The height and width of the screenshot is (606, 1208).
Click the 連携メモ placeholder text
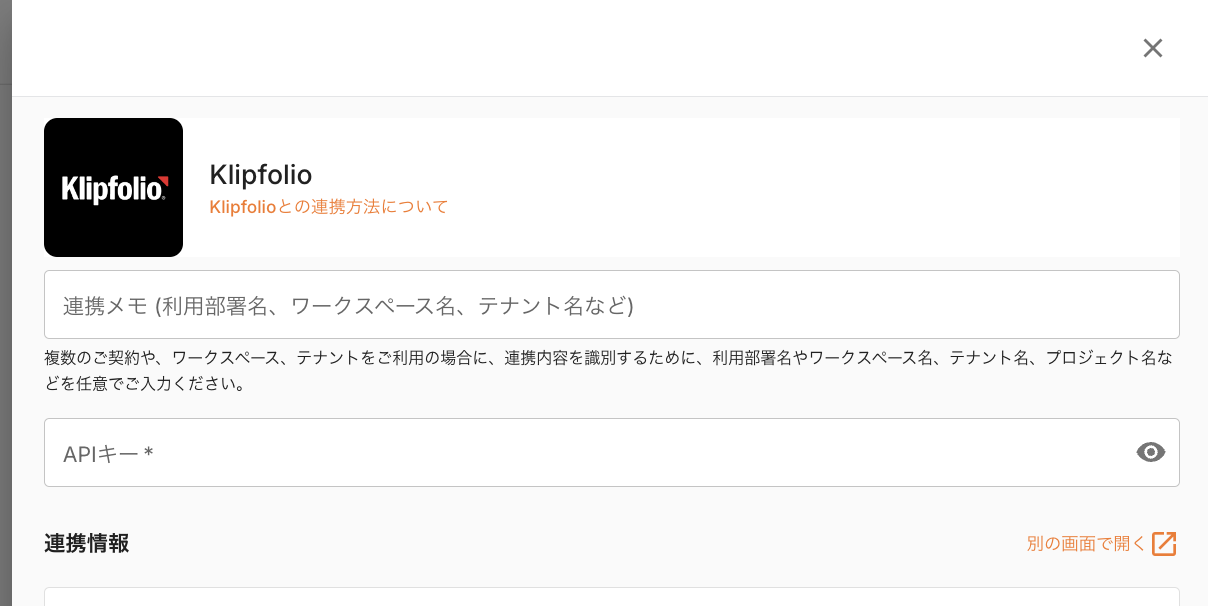pos(348,306)
